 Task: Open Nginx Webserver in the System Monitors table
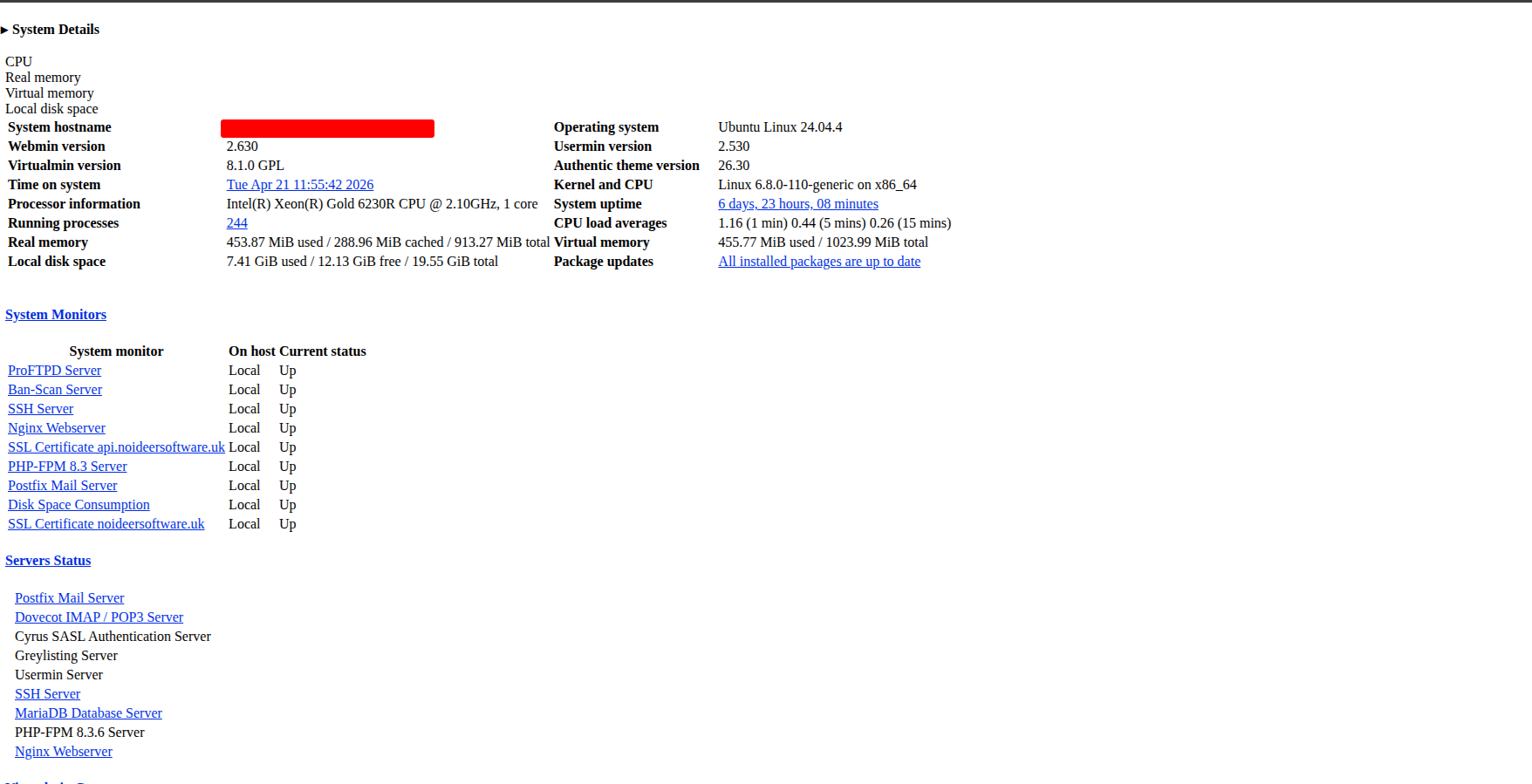(x=57, y=428)
